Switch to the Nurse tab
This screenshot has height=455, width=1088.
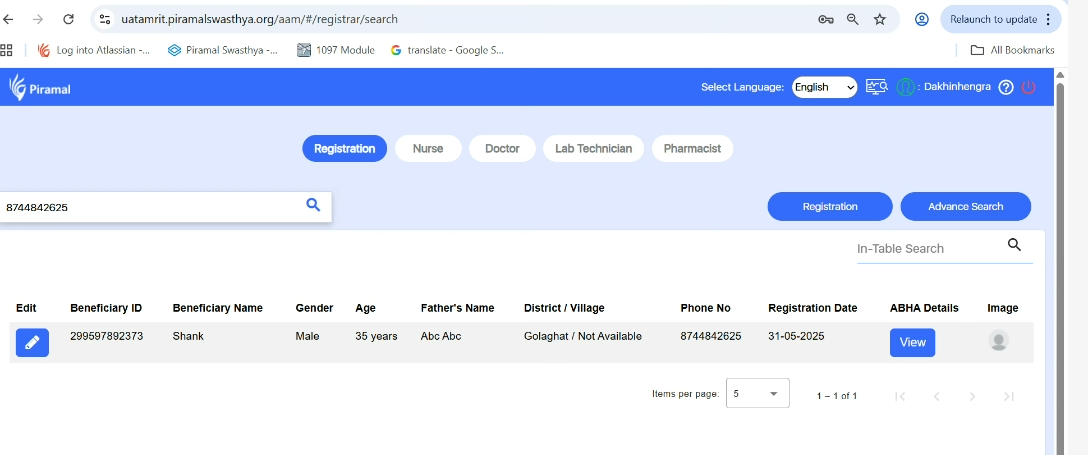428,148
